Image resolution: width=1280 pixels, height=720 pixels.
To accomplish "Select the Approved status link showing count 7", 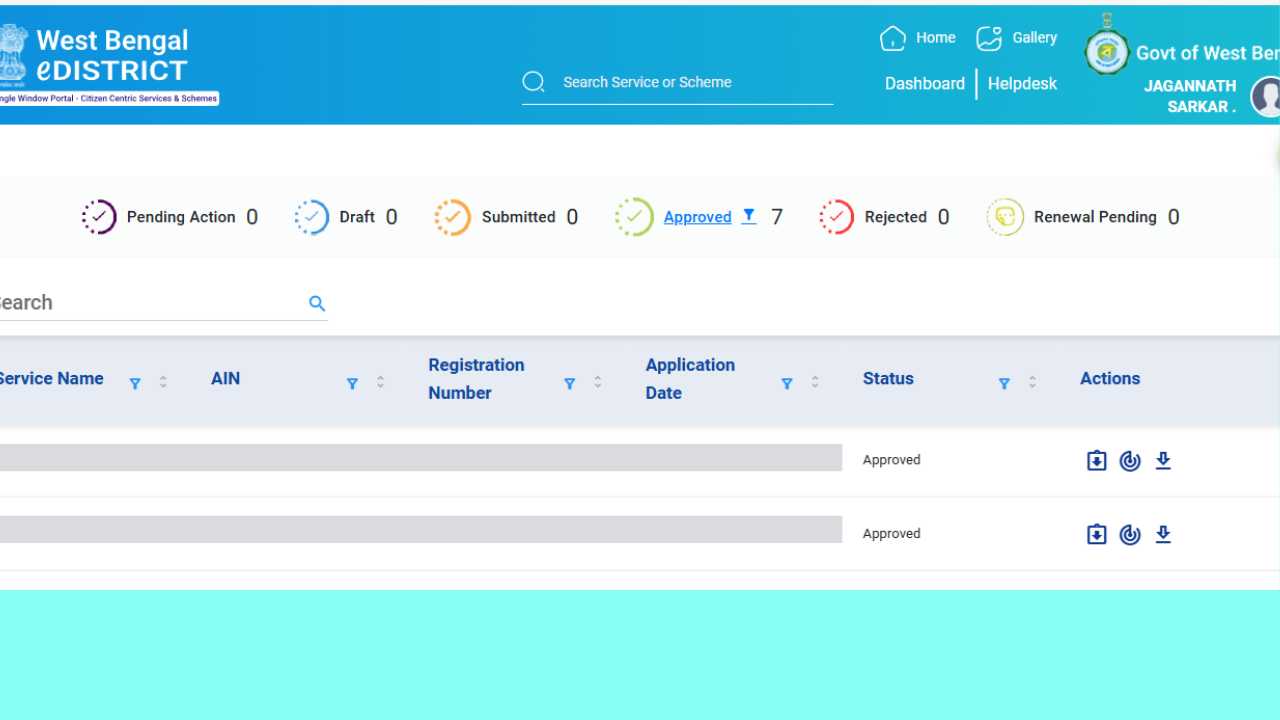I will click(x=697, y=217).
